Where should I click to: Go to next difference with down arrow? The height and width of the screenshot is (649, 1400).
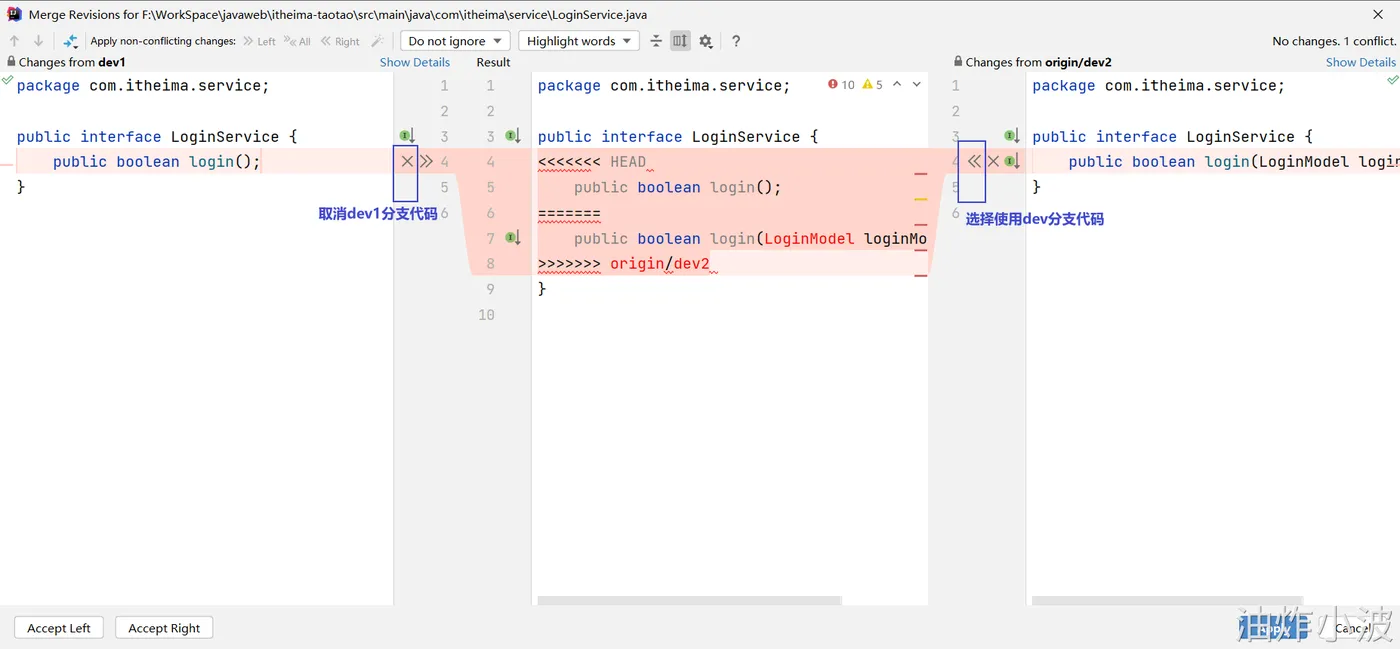38,41
